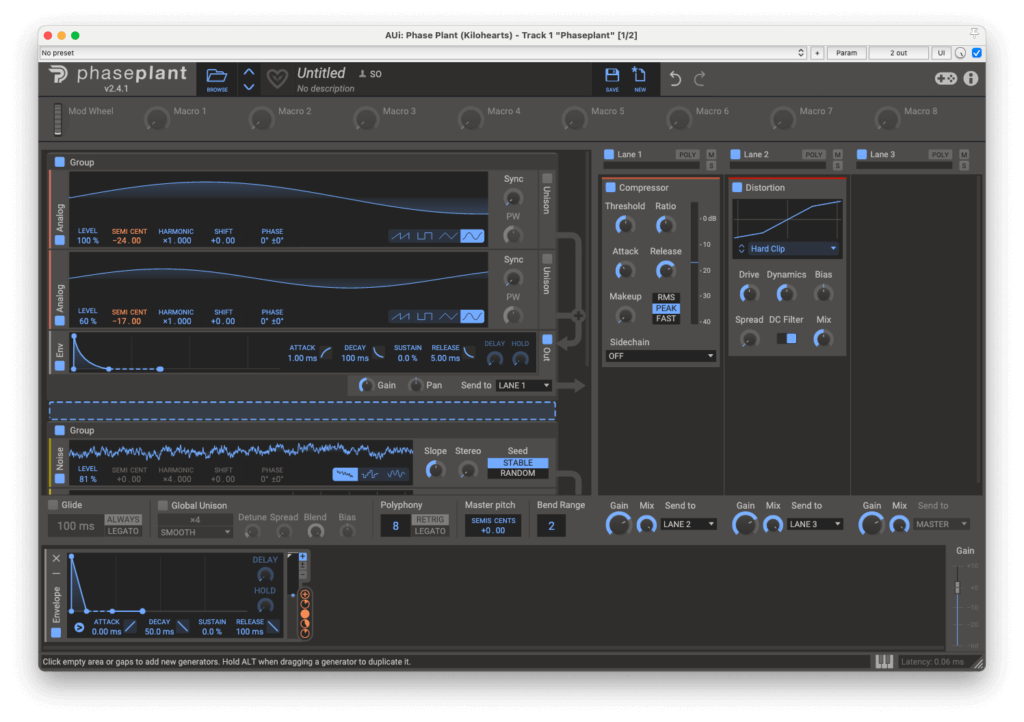Step through presets with up/down chevrons

coord(249,79)
